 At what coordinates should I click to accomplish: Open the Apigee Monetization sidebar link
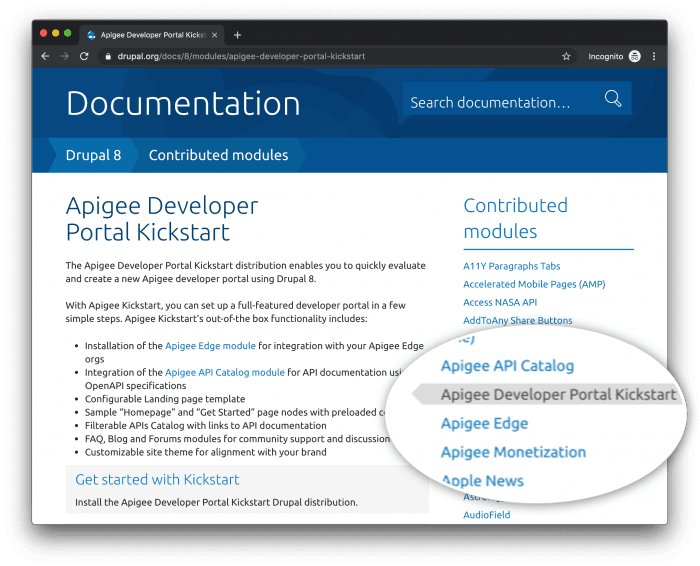(x=513, y=452)
